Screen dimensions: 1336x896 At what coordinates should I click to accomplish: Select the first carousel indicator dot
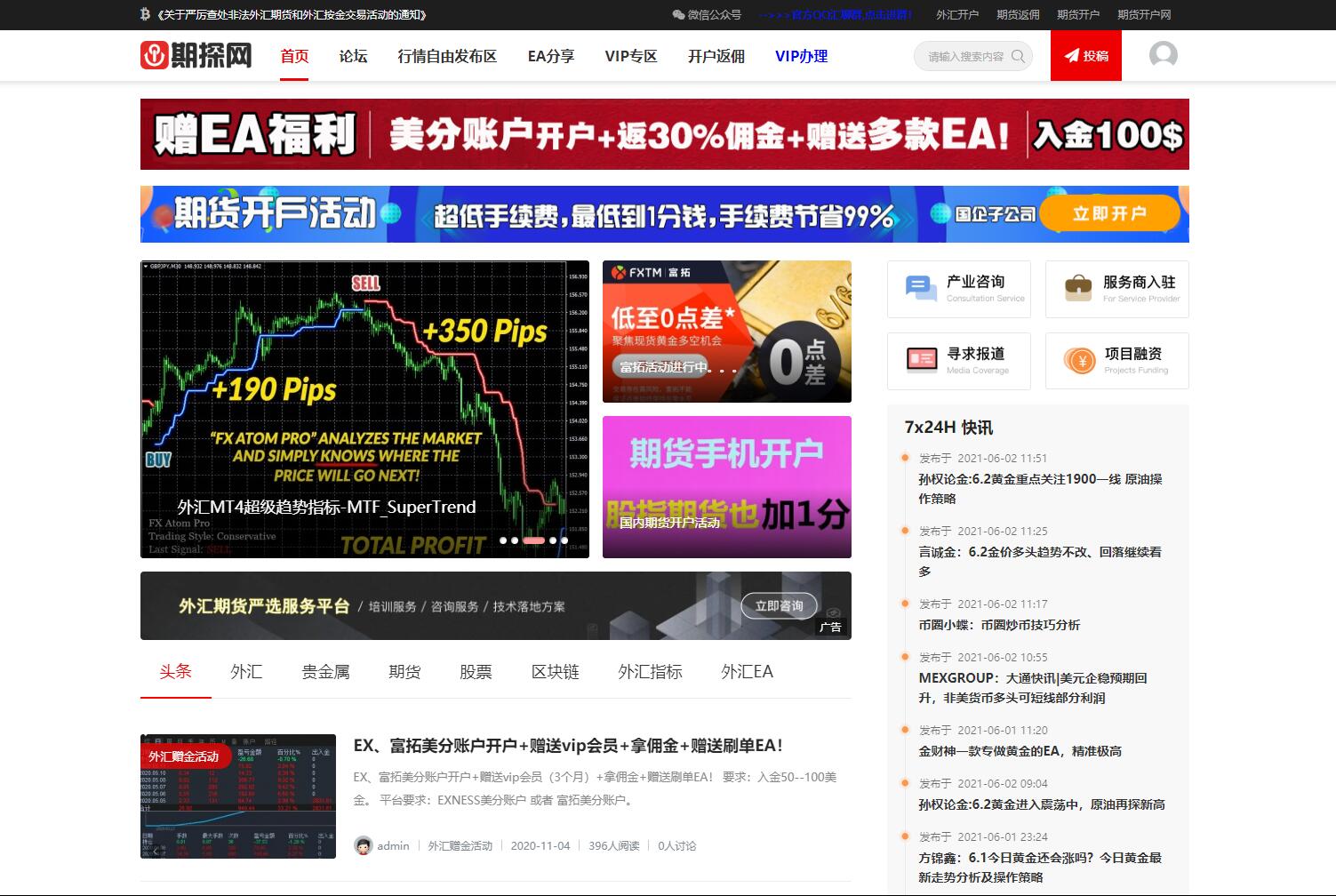(503, 540)
